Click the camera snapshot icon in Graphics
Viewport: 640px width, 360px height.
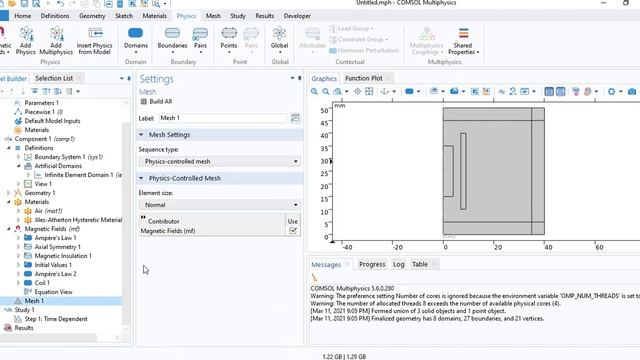[632, 91]
